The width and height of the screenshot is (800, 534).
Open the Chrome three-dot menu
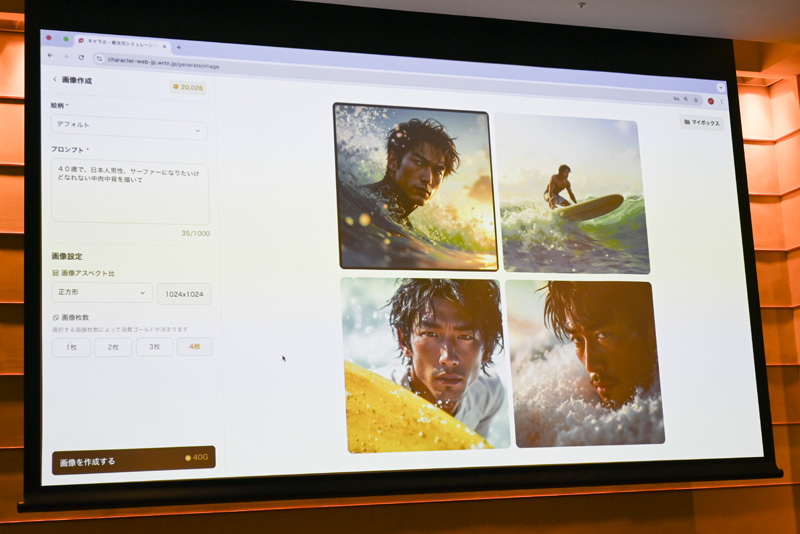point(722,102)
